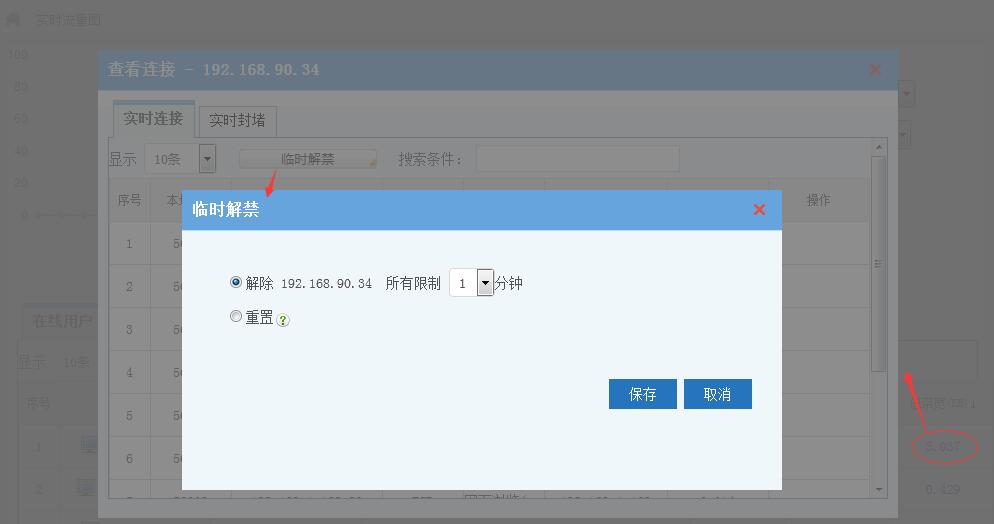The width and height of the screenshot is (994, 524).
Task: Close the 查看连接 window with its X
Action: [x=875, y=69]
